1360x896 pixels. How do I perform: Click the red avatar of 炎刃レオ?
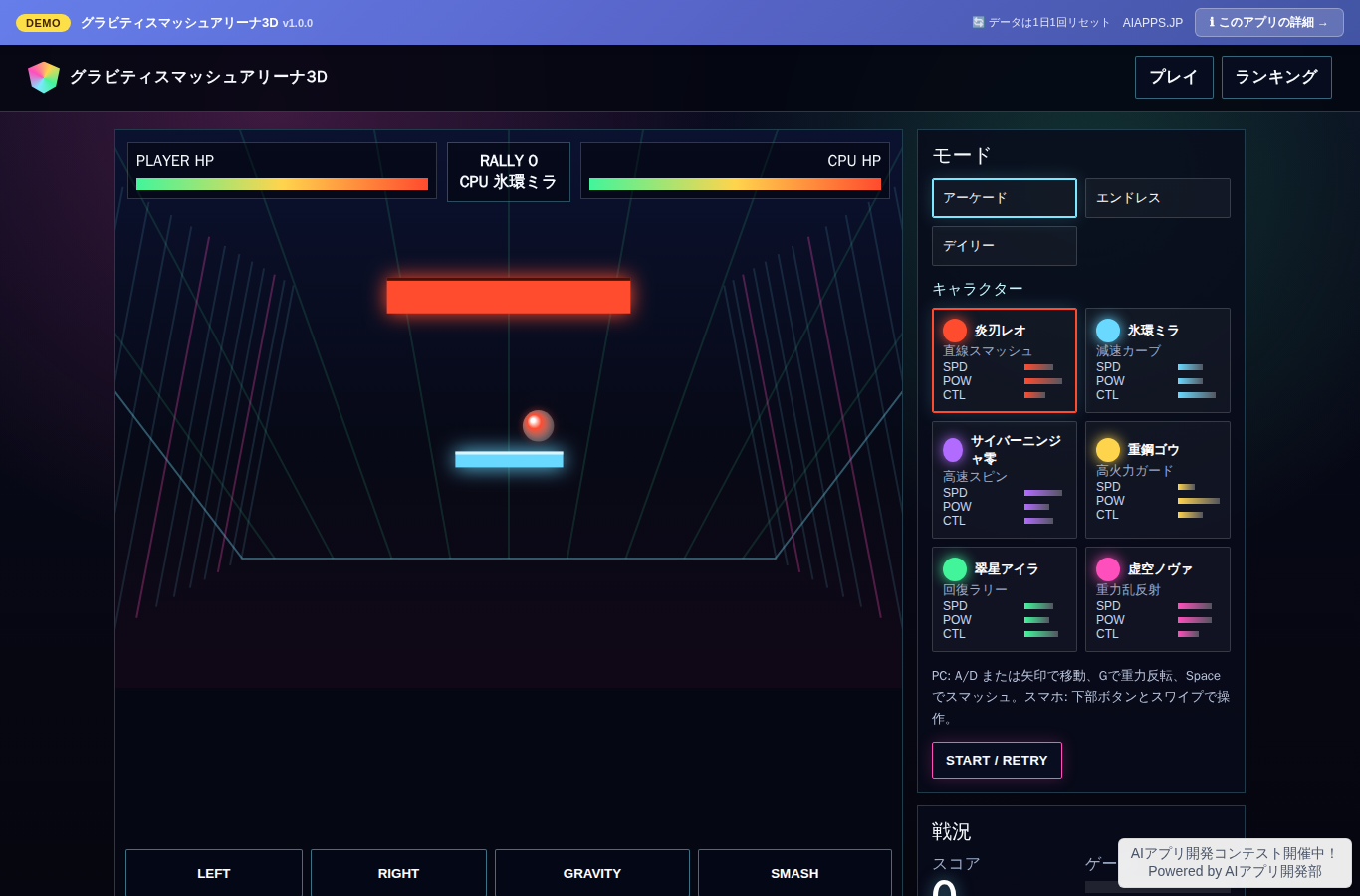955,331
